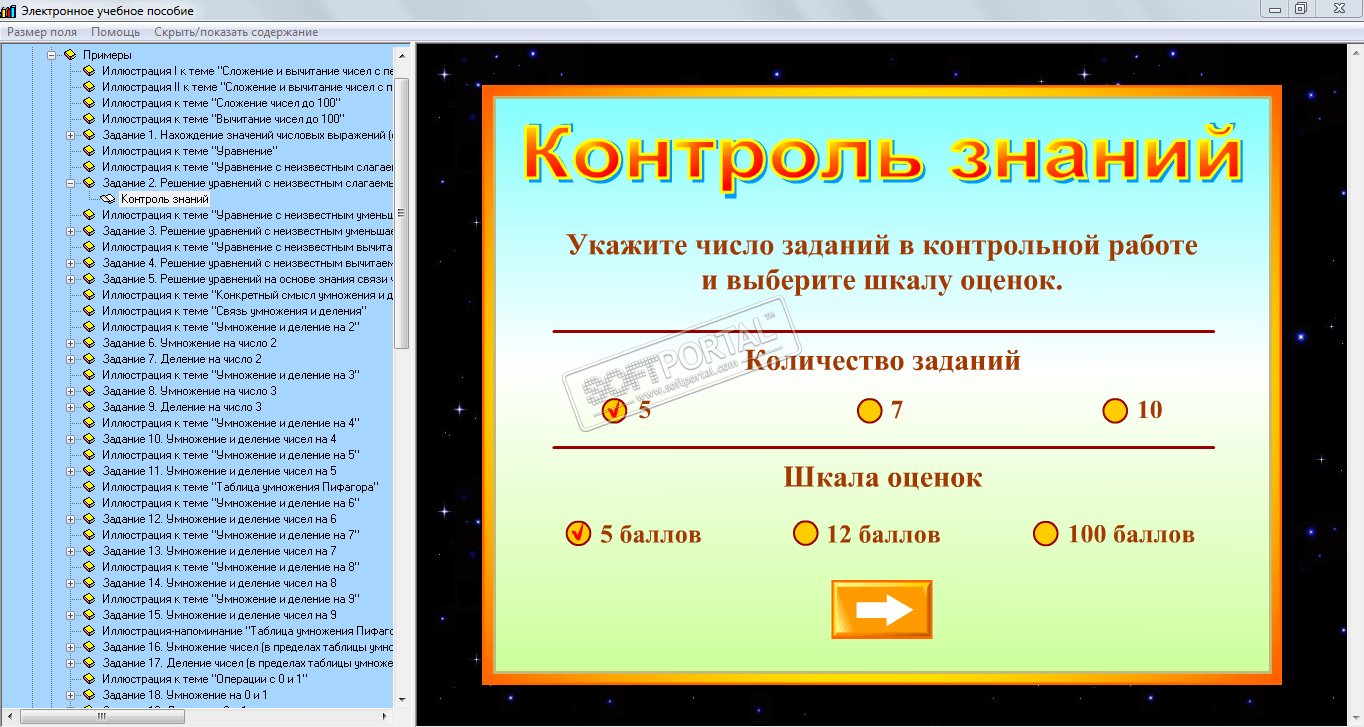Set Количество заданий to 10
The width and height of the screenshot is (1364, 727).
1115,410
